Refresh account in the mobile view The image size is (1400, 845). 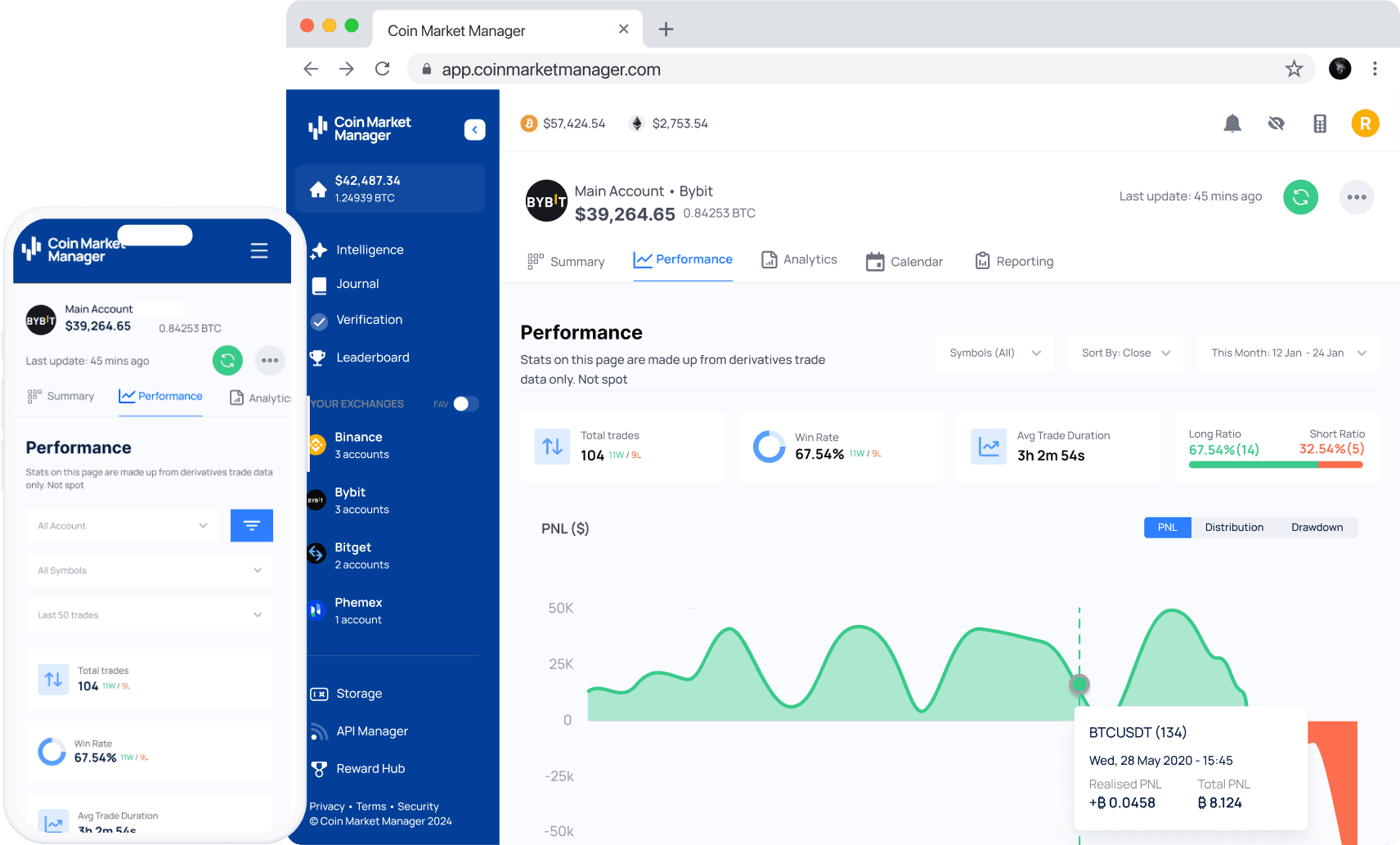point(228,361)
